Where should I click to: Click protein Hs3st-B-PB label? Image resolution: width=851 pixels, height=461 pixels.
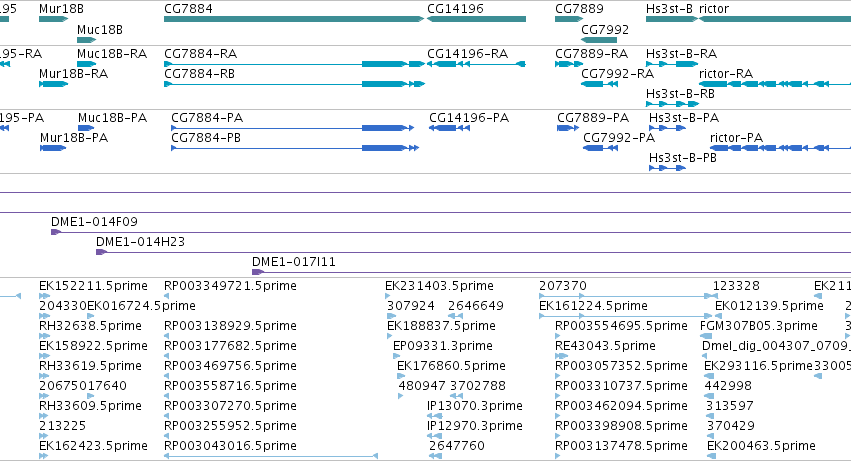point(683,158)
